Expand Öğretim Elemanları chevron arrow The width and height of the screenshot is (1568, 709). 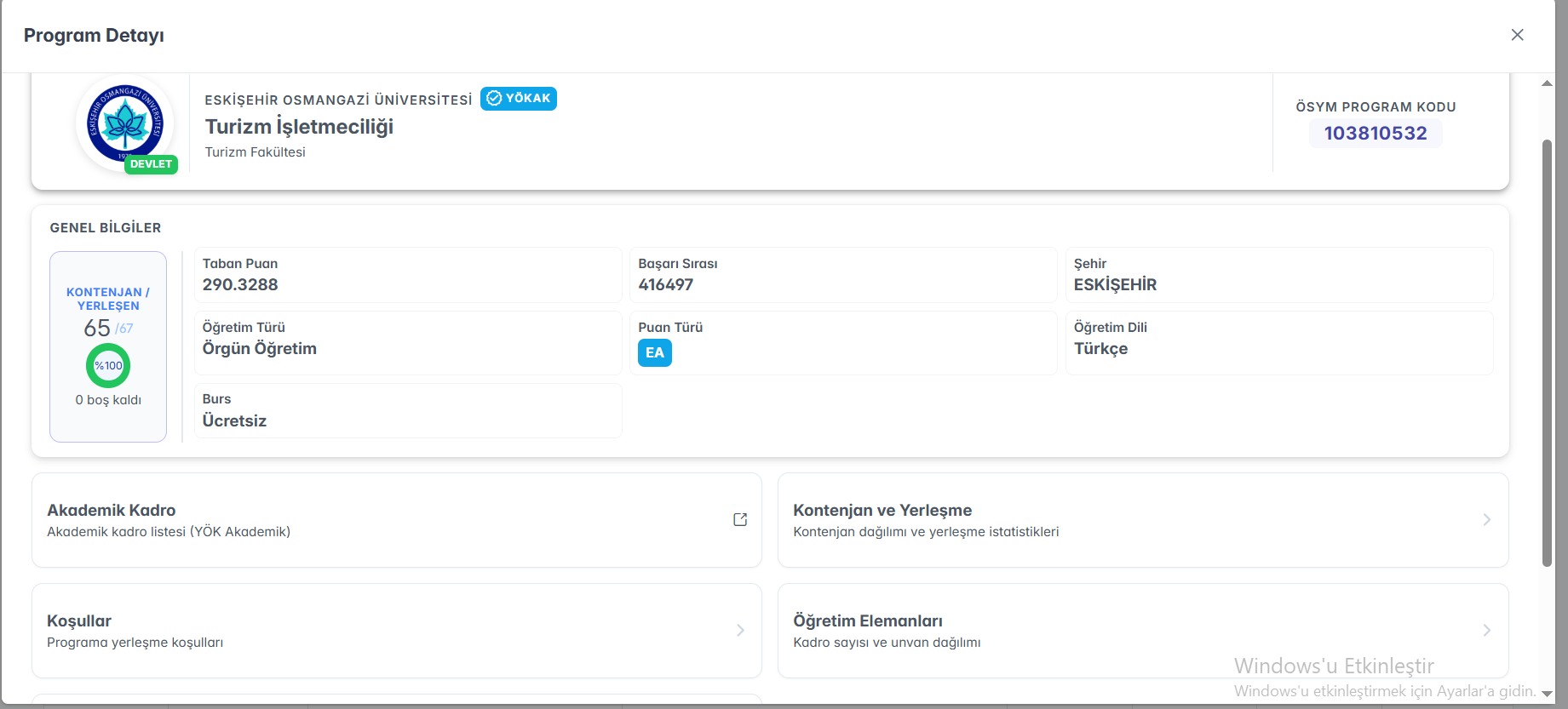click(1486, 630)
